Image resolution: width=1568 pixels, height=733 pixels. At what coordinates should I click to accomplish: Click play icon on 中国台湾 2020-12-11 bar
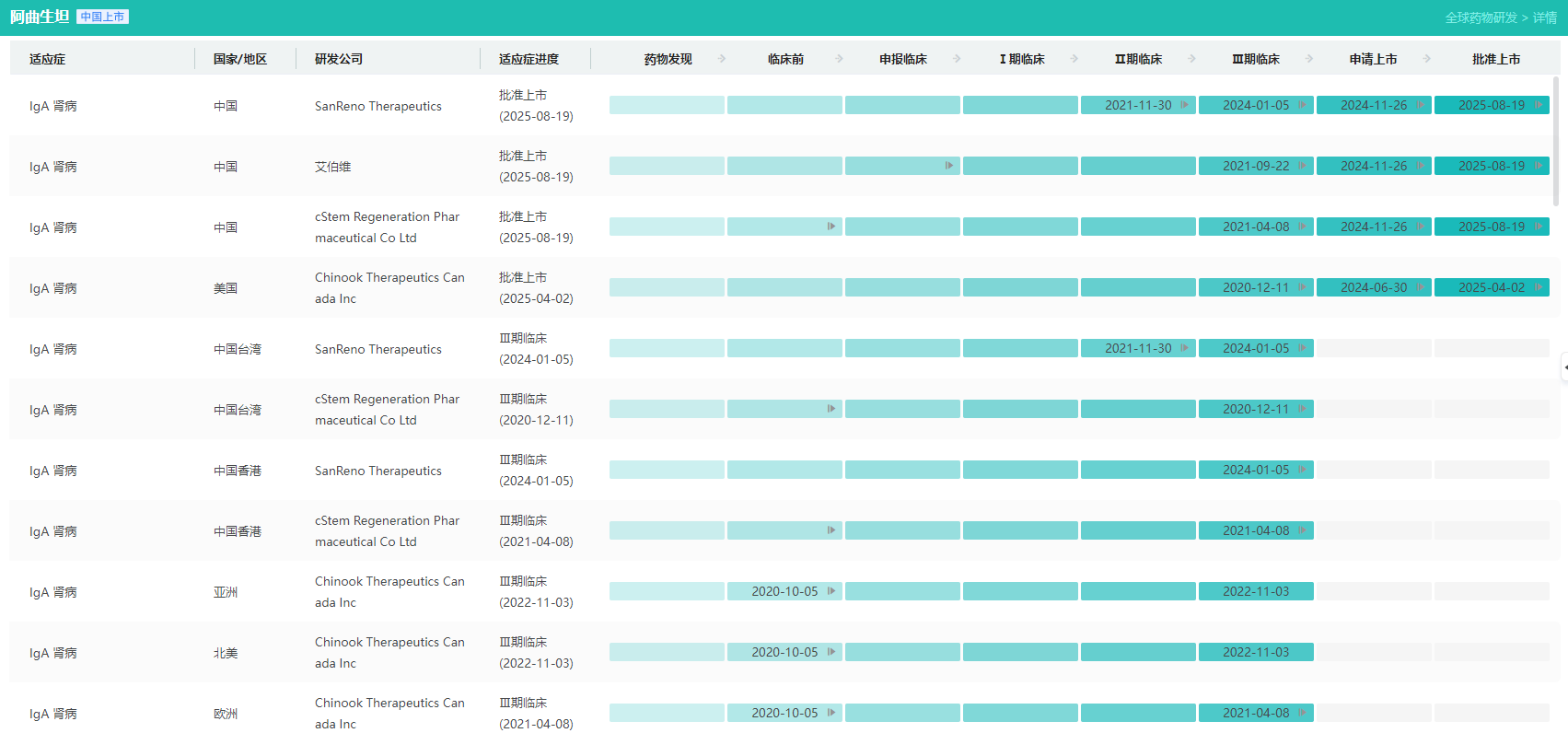coord(1302,409)
